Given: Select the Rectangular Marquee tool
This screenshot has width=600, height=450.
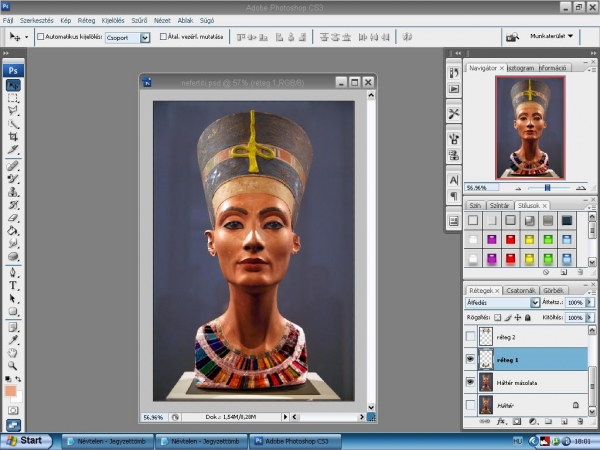Looking at the screenshot, I should [x=13, y=98].
